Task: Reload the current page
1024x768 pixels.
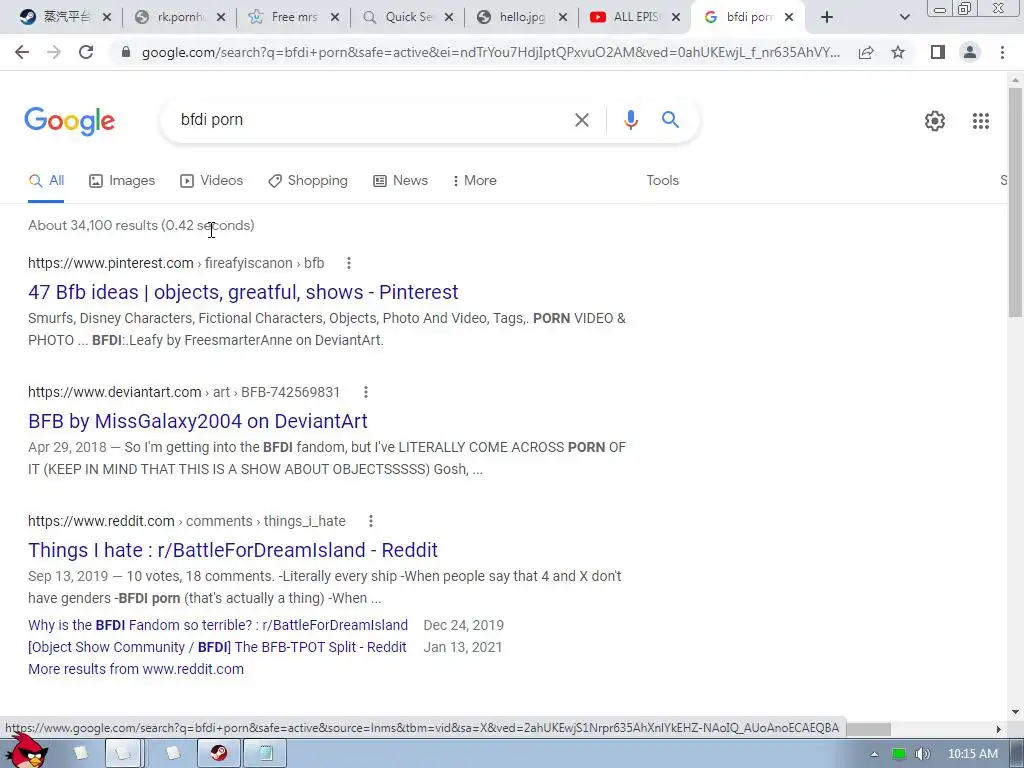Action: tap(86, 52)
